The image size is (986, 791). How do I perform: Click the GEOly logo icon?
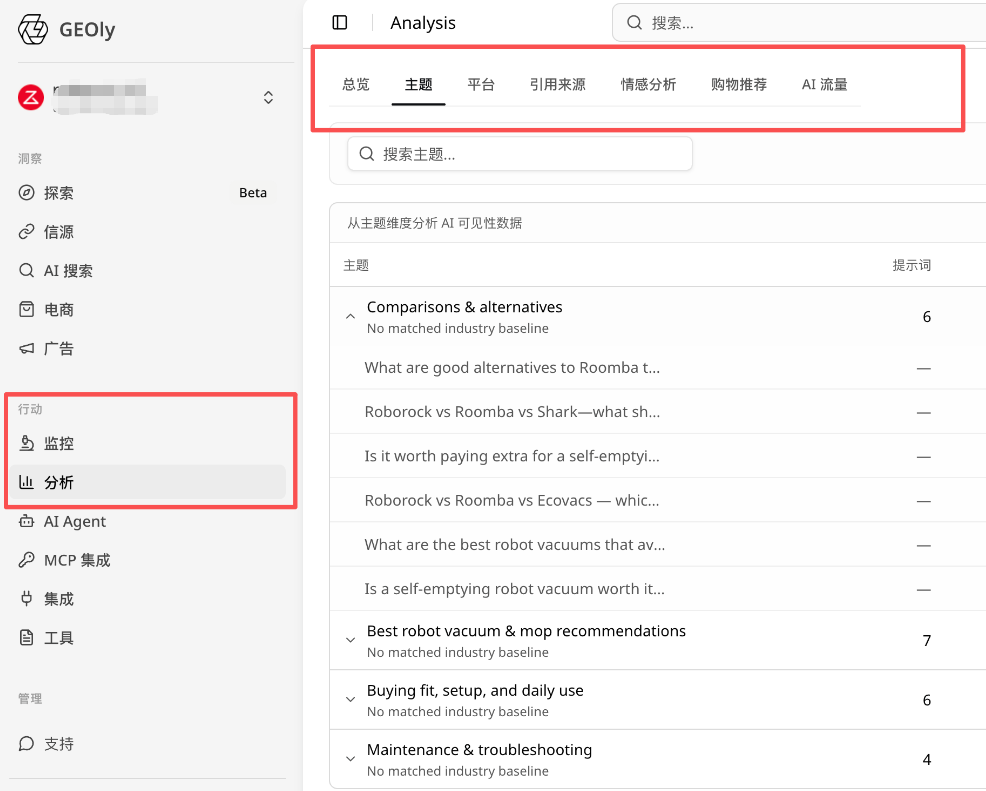coord(33,30)
